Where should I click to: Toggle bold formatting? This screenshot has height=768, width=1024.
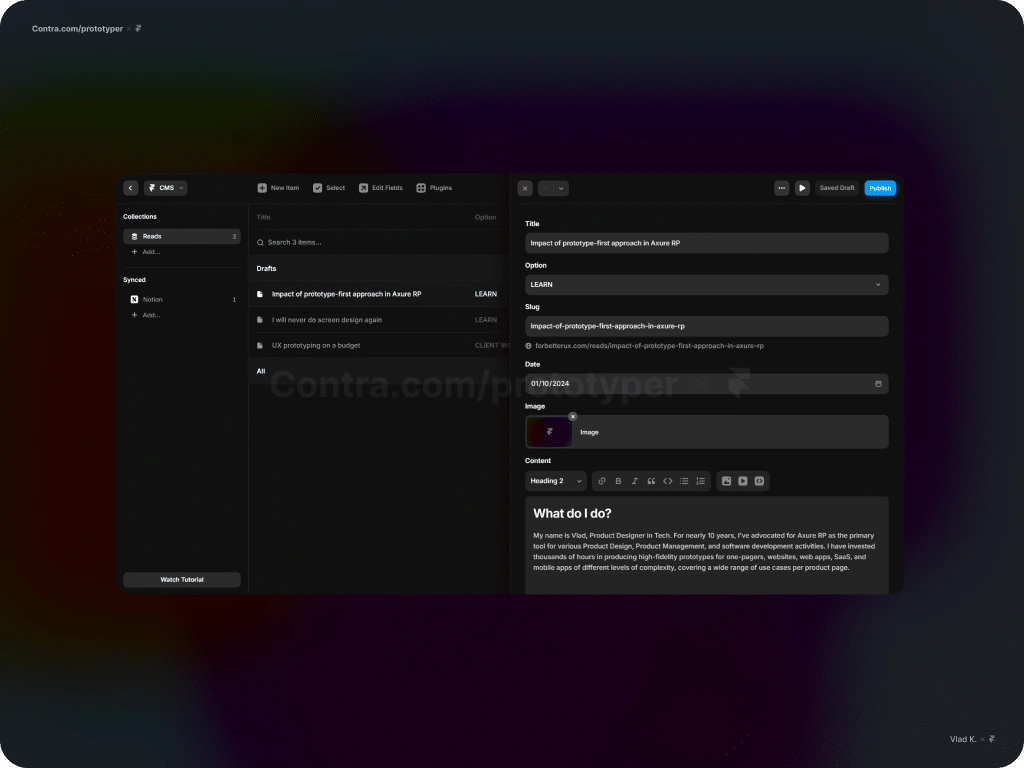coord(618,481)
